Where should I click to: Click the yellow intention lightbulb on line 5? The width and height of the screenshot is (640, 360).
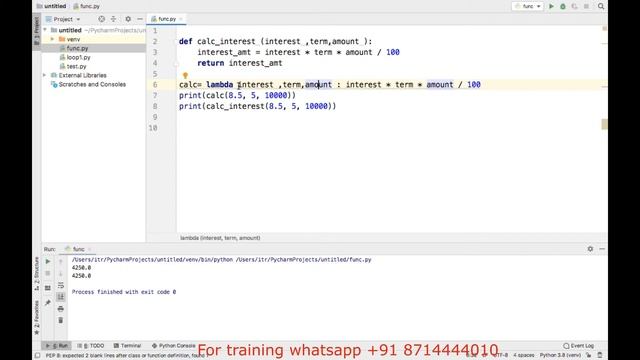185,76
